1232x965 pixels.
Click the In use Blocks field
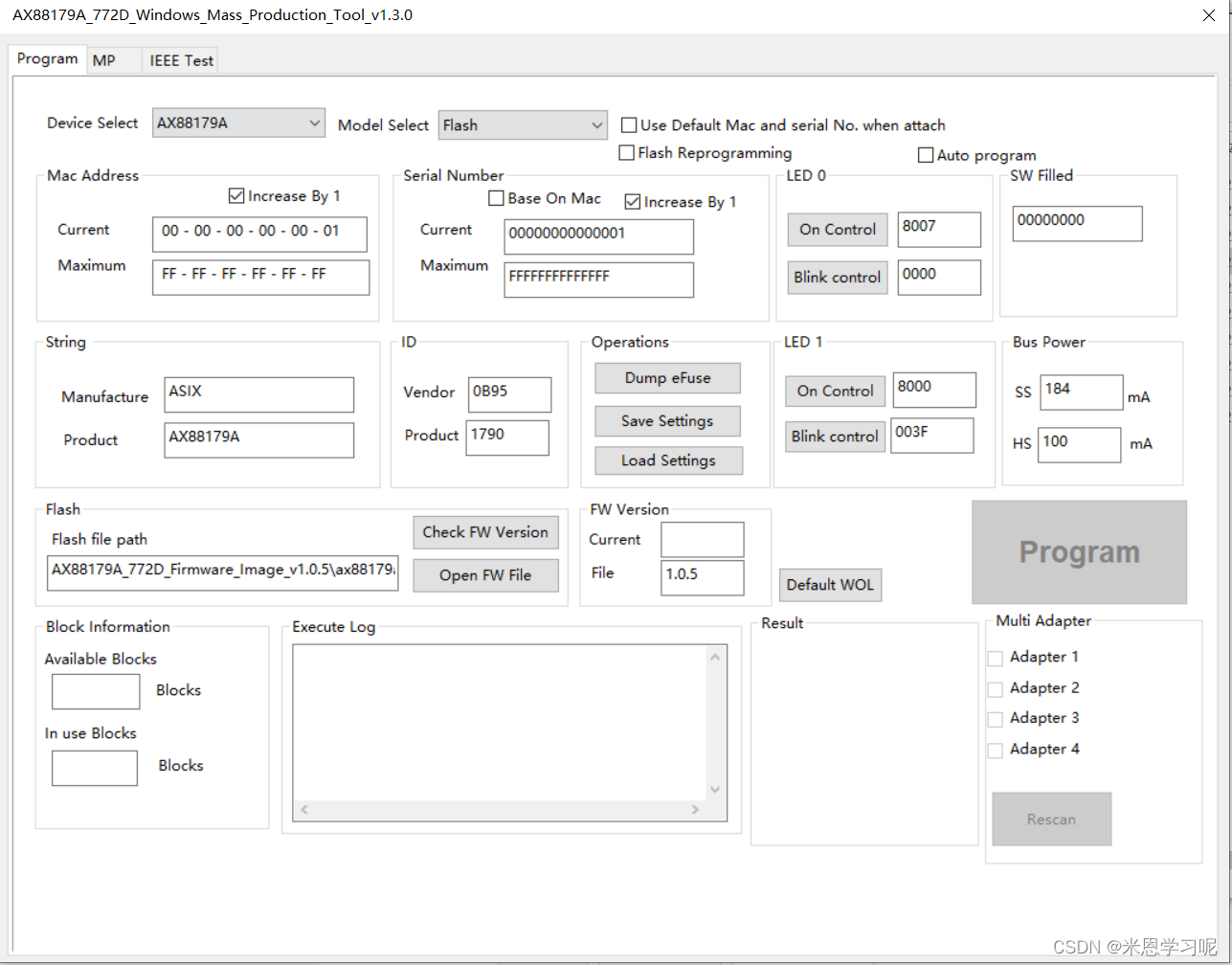(x=95, y=769)
